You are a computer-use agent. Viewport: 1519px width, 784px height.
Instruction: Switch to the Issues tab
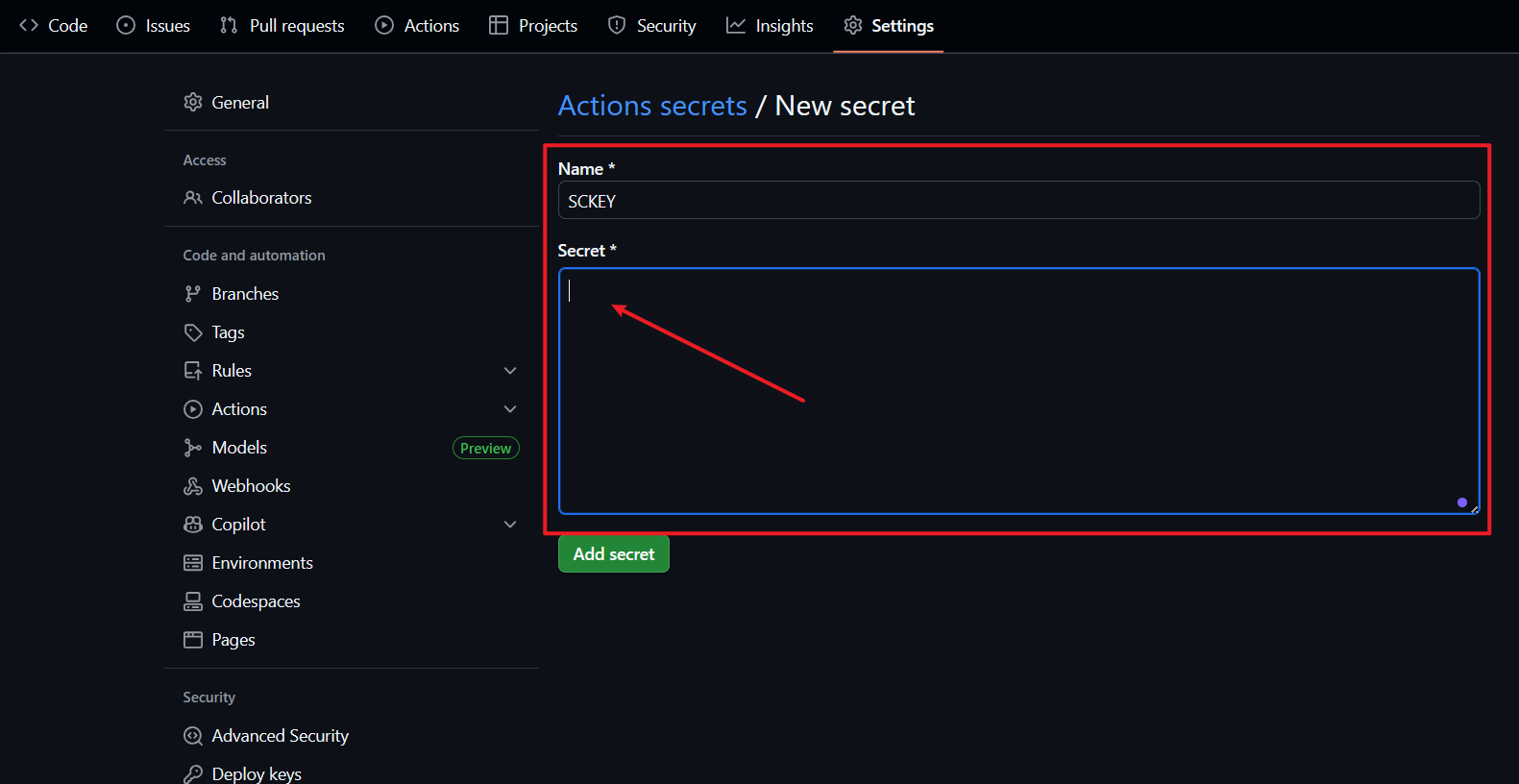154,25
